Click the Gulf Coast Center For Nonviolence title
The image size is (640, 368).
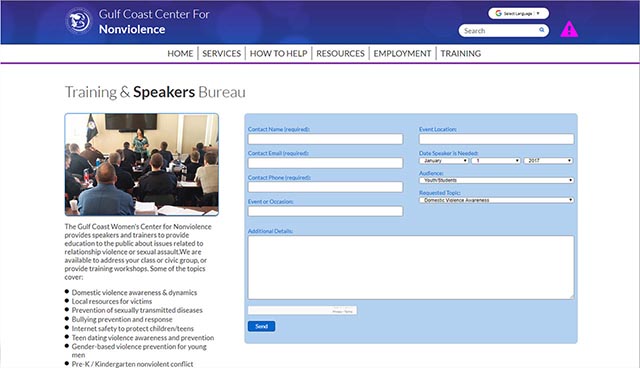tap(154, 22)
